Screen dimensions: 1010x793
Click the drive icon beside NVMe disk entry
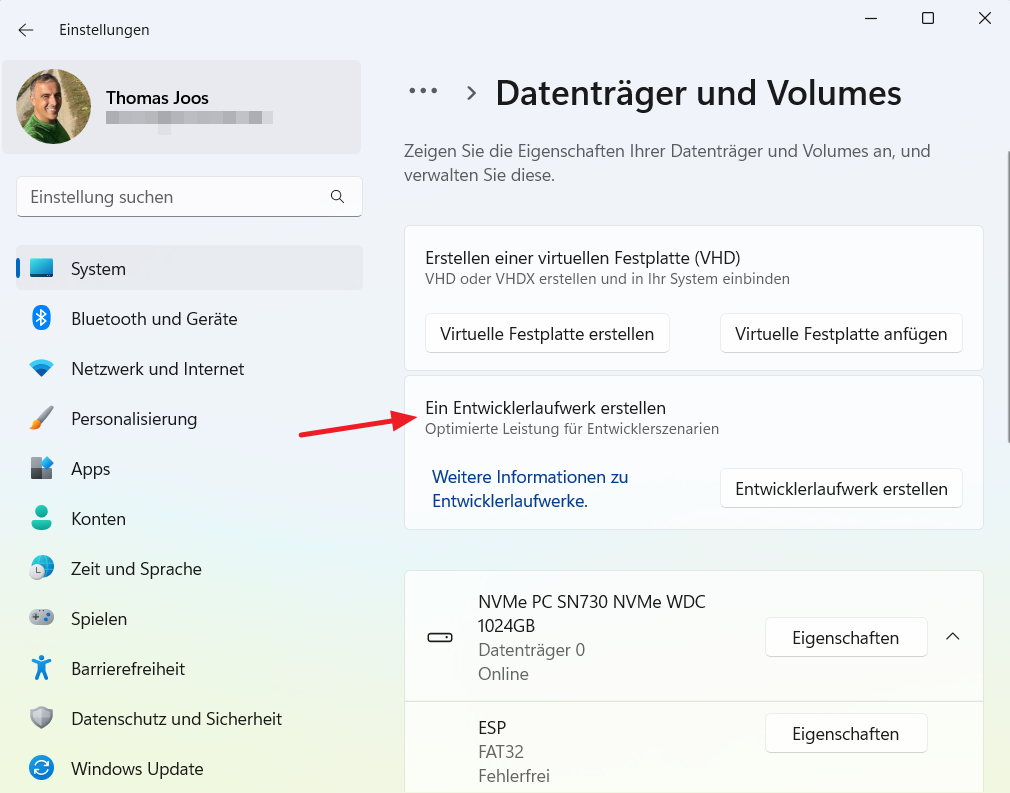pyautogui.click(x=440, y=636)
